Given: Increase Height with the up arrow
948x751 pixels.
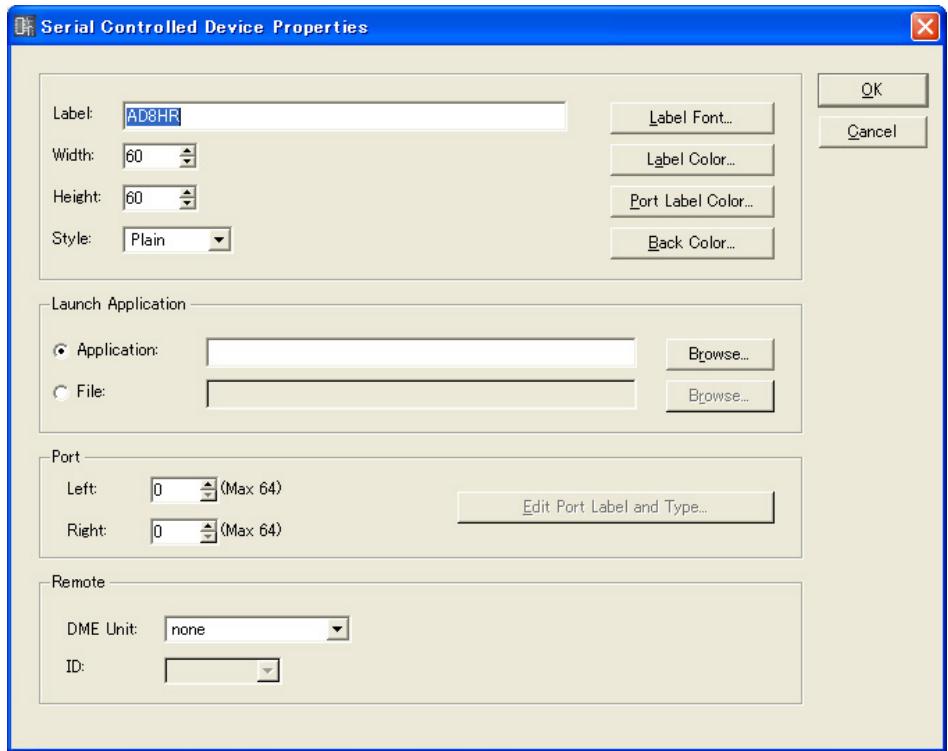Looking at the screenshot, I should click(187, 192).
